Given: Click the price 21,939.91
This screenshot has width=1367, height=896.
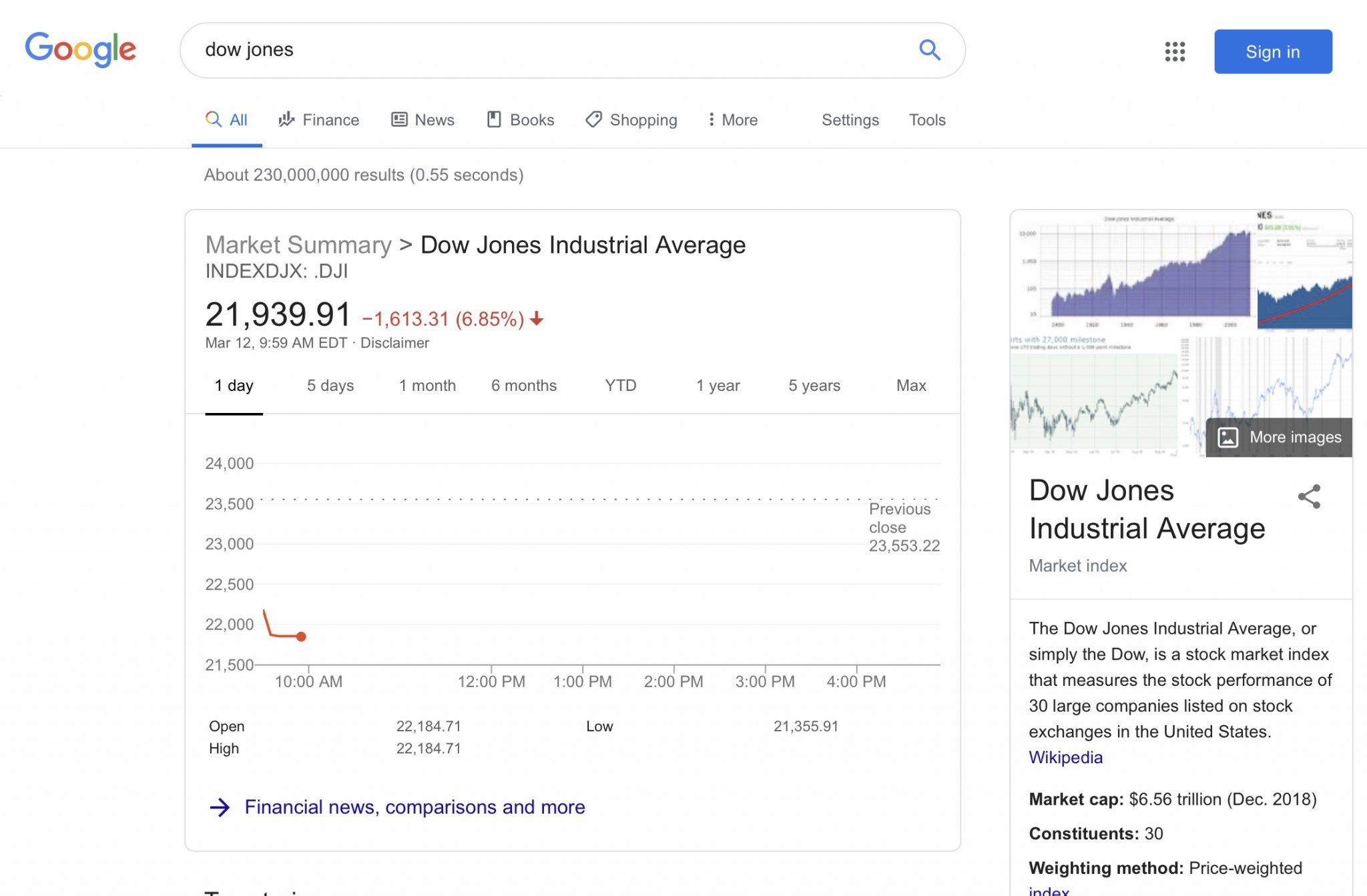Looking at the screenshot, I should tap(278, 314).
